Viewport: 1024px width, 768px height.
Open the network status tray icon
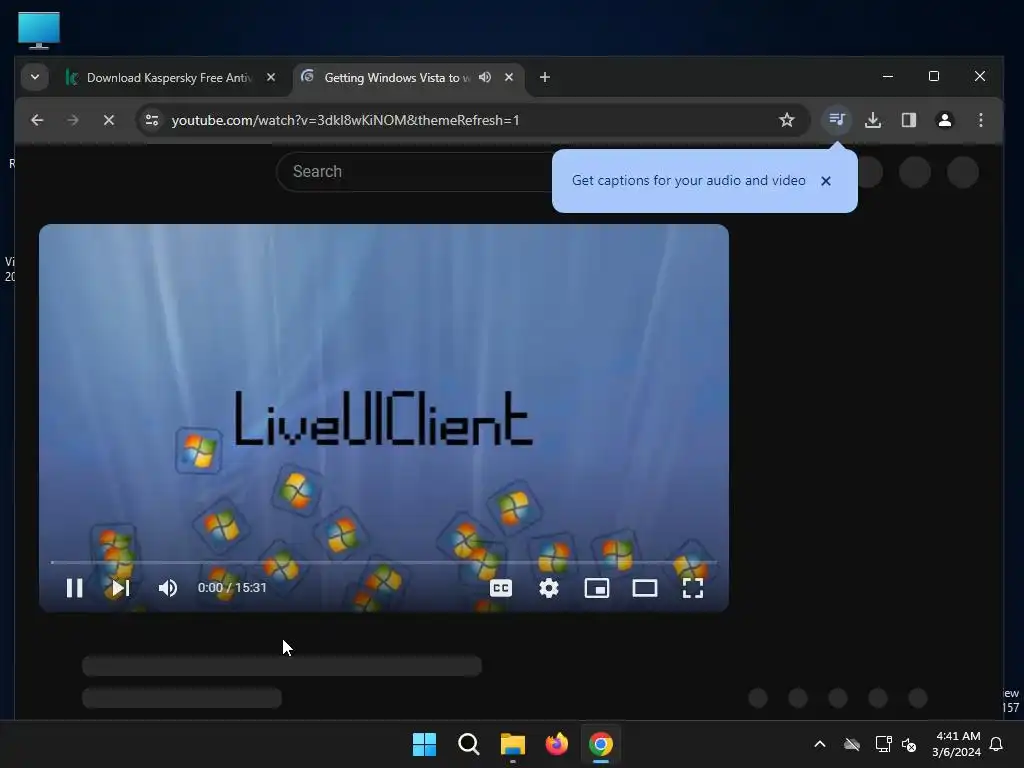883,744
